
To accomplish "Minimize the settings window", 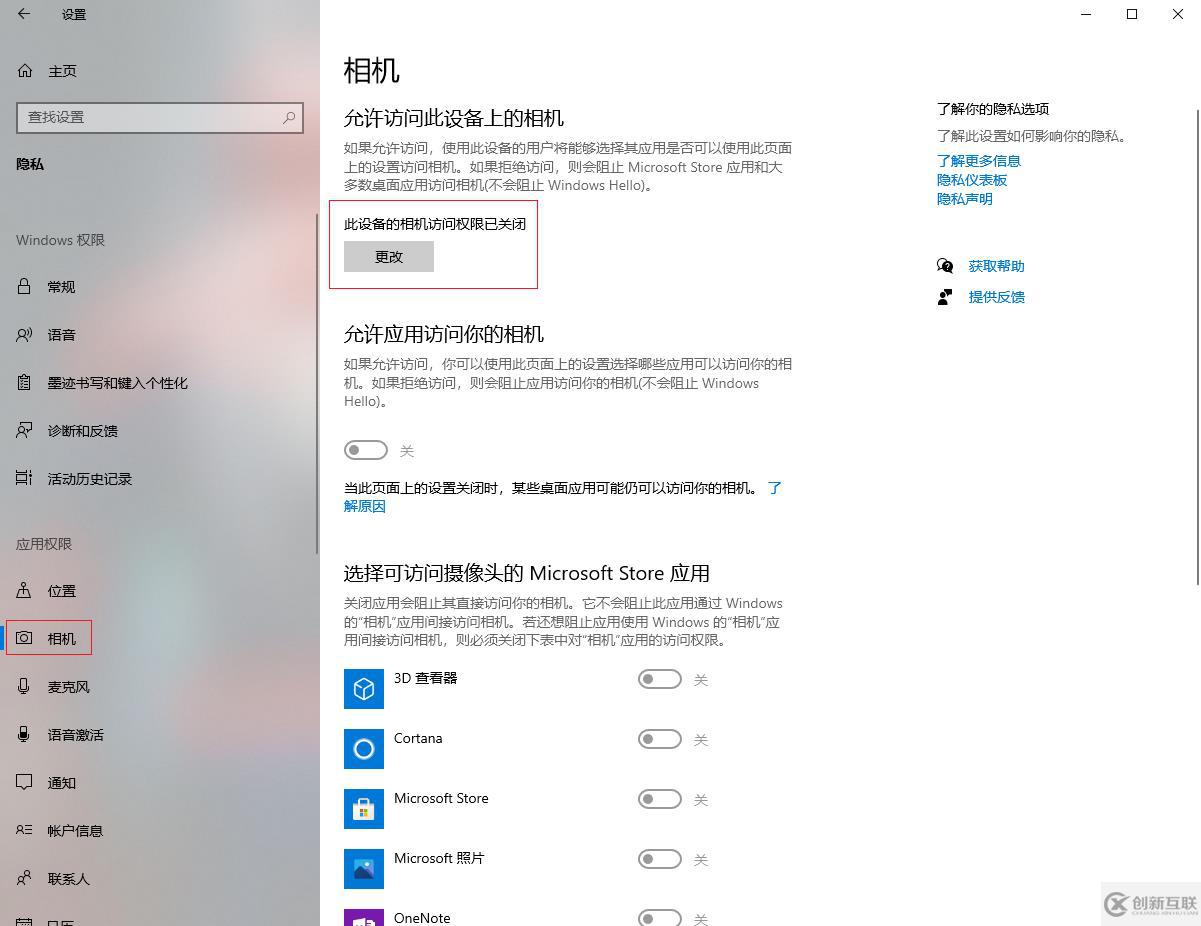I will (x=1086, y=14).
